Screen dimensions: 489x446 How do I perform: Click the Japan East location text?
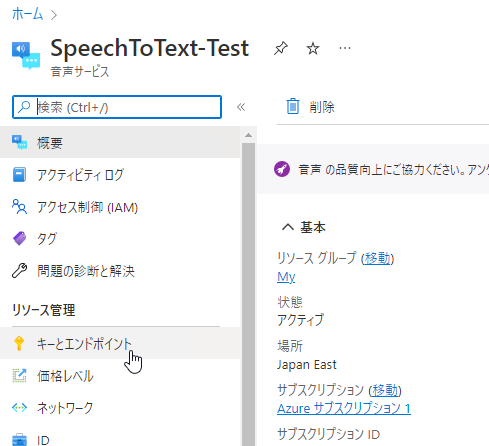[307, 364]
